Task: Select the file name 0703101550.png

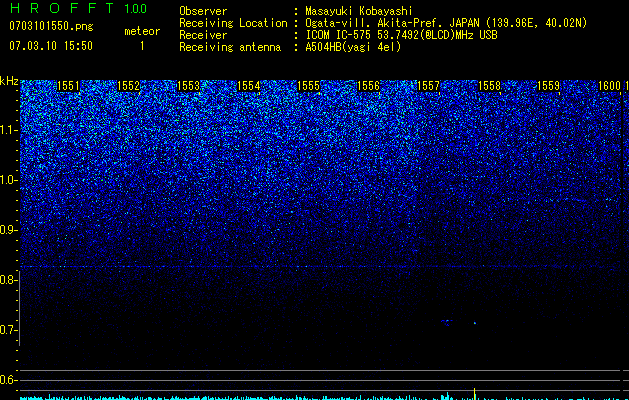Action: [x=51, y=27]
